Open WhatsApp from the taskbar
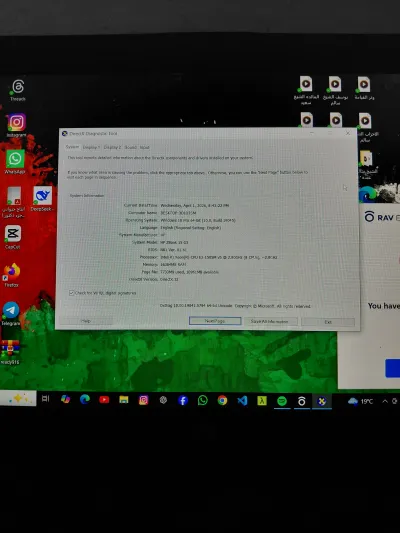This screenshot has height=533, width=400. (x=203, y=400)
